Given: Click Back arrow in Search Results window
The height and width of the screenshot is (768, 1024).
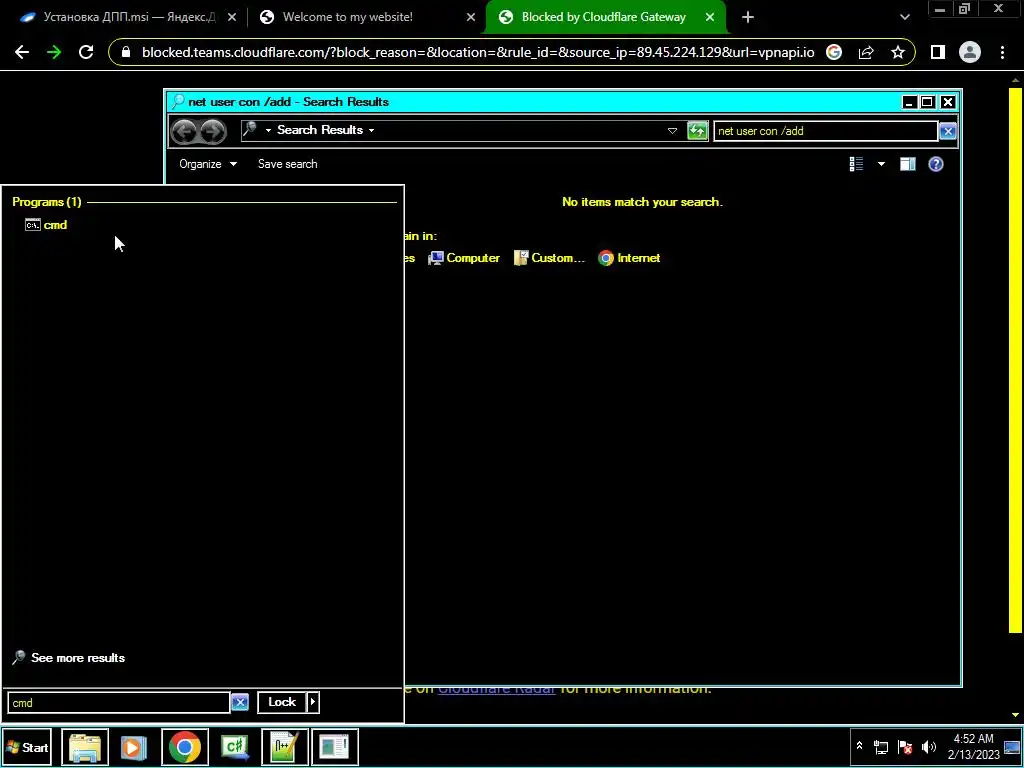Looking at the screenshot, I should click(184, 131).
